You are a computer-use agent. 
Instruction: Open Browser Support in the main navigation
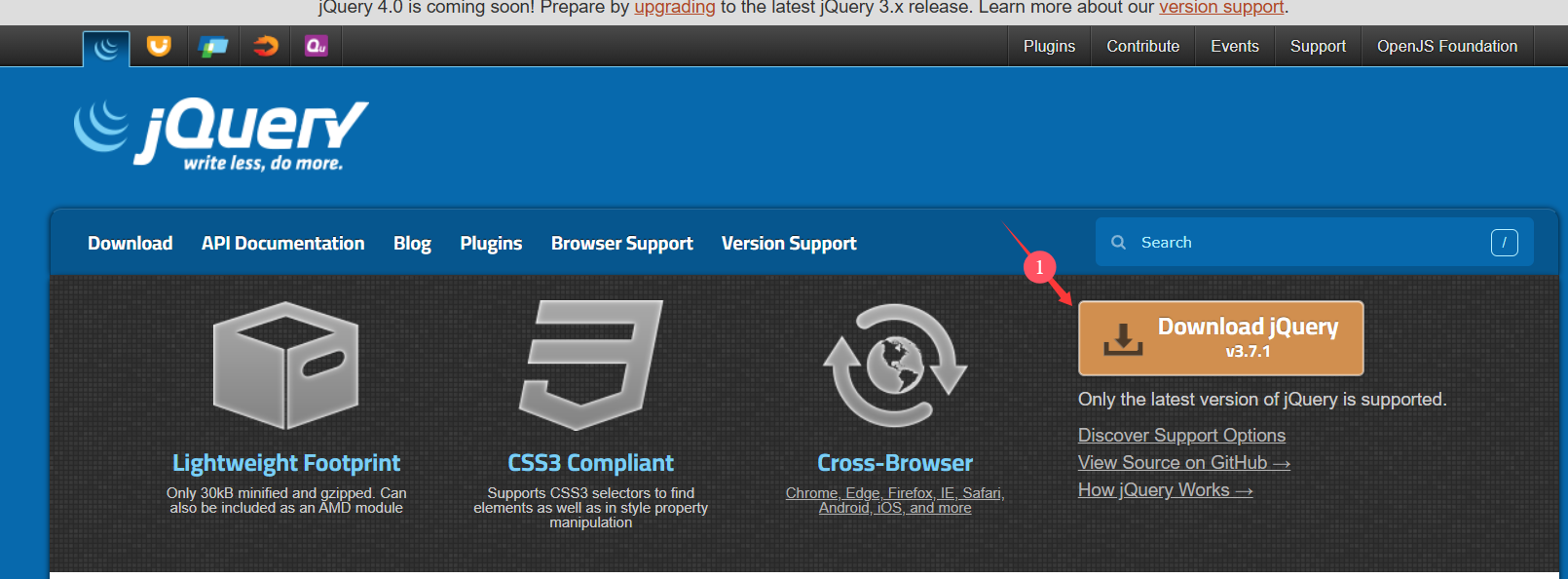[622, 244]
